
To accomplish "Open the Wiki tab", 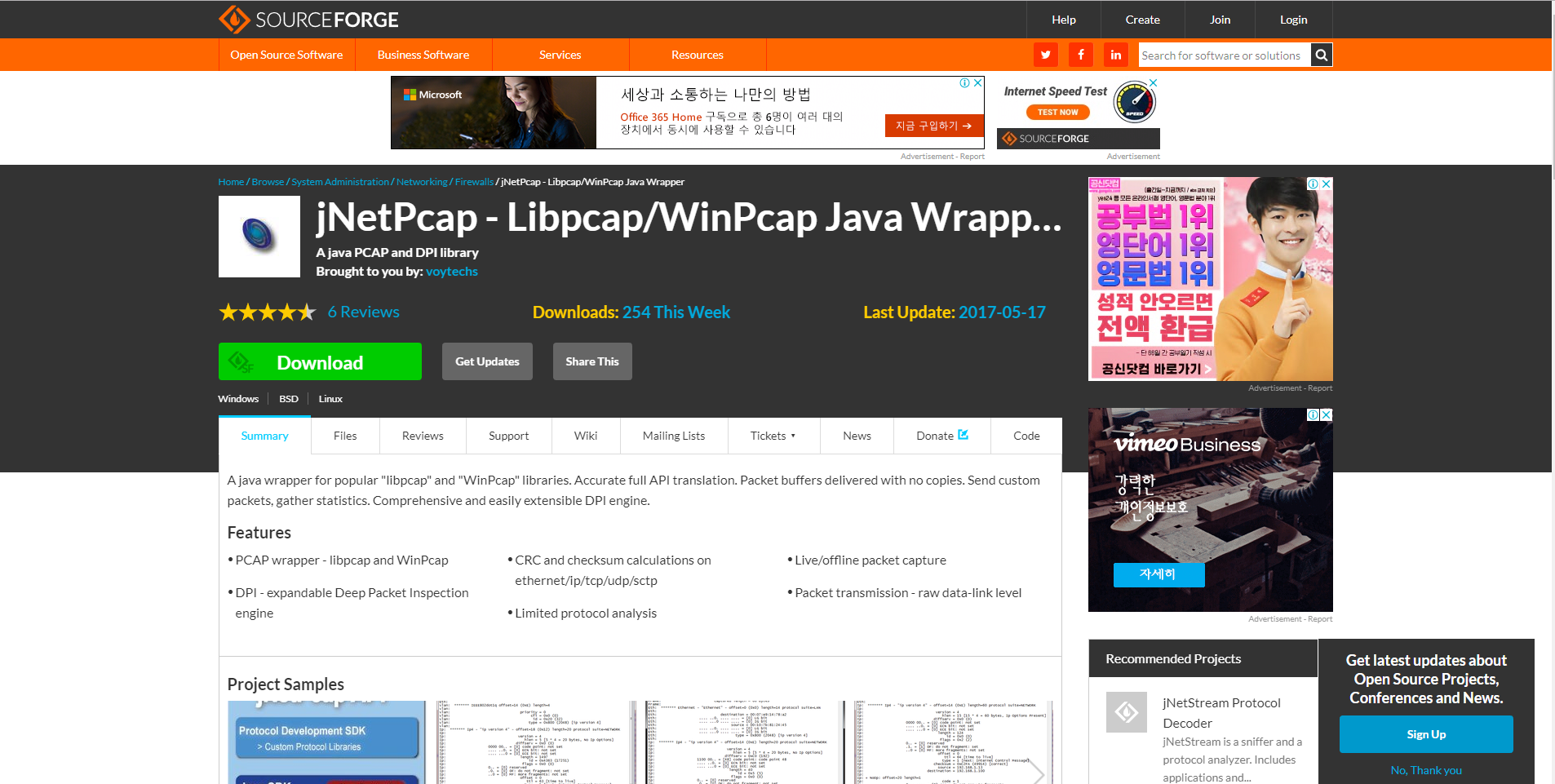I will (x=586, y=436).
